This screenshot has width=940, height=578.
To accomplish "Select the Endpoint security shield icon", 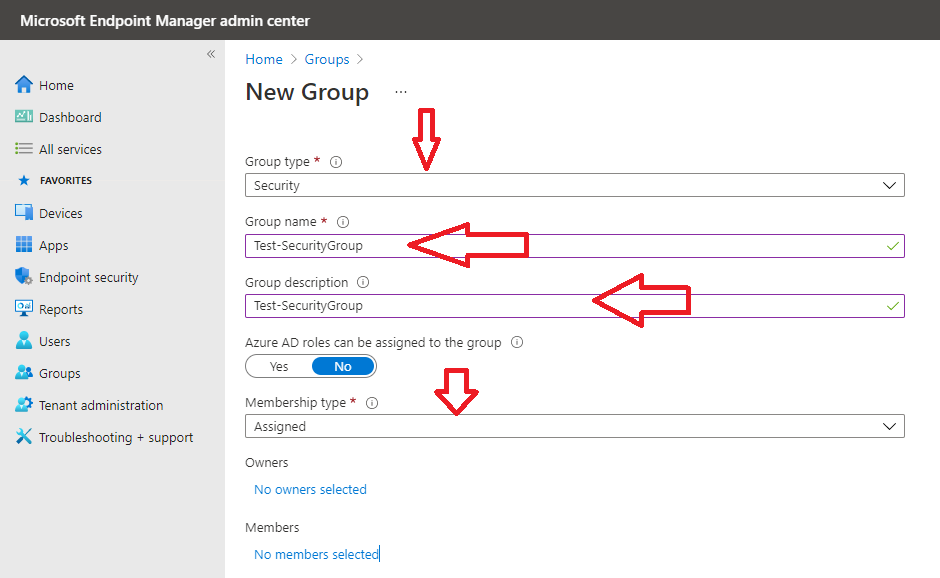I will 23,276.
